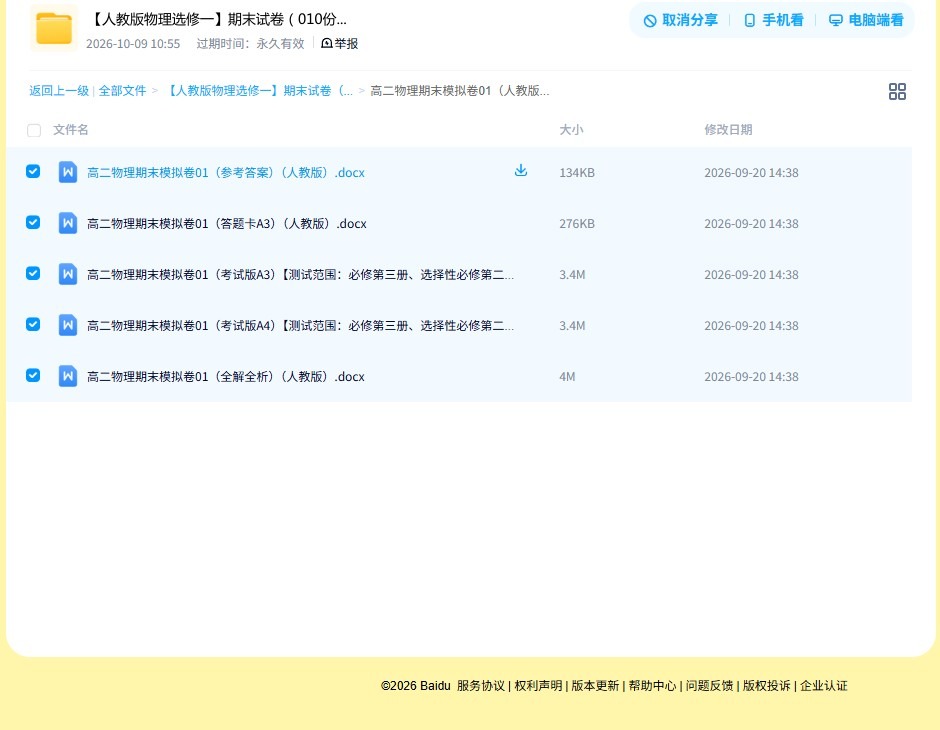The width and height of the screenshot is (940, 730).
Task: Open 帮助中心 footer link
Action: (652, 686)
